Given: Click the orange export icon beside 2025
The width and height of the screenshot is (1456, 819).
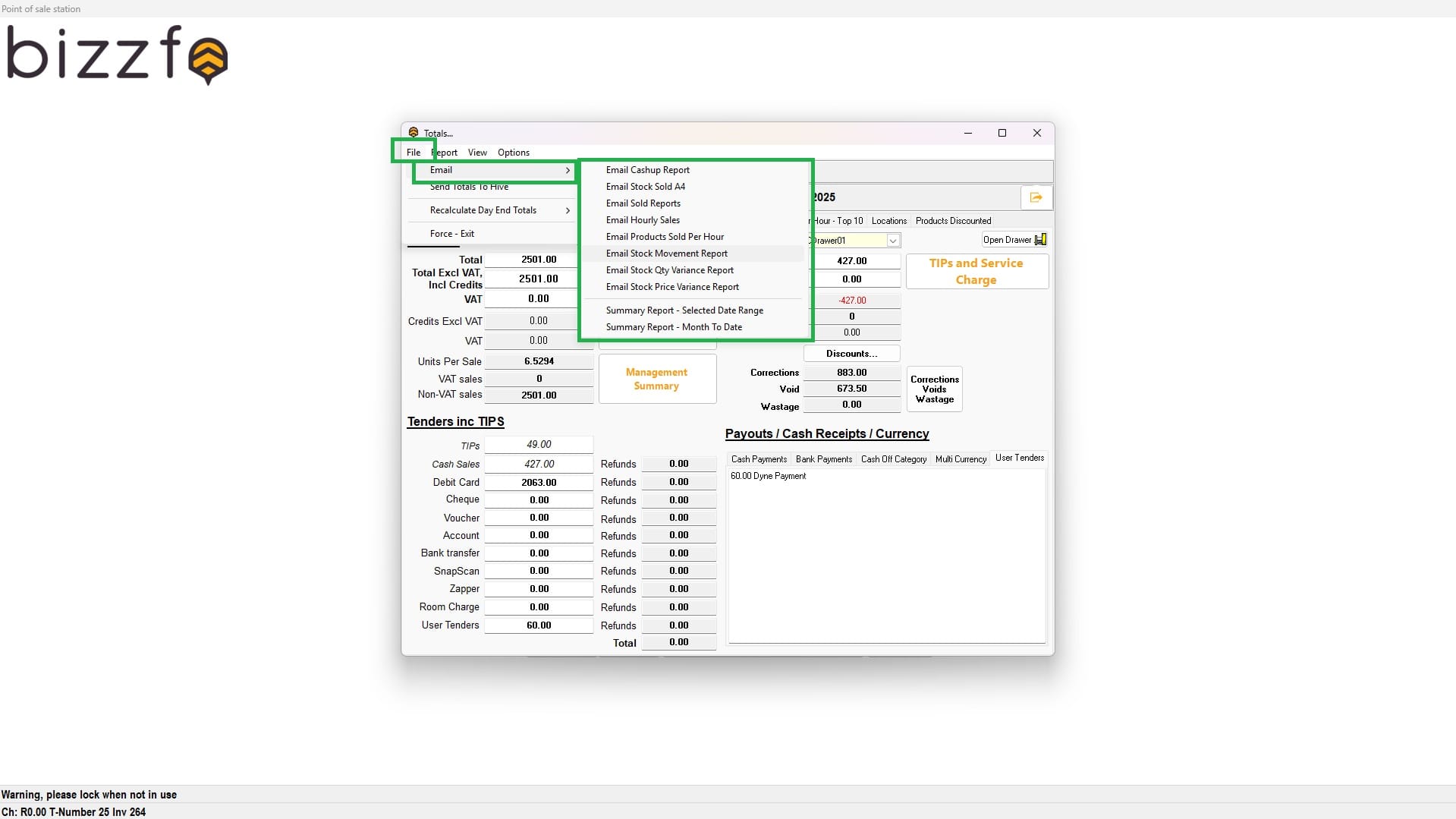Looking at the screenshot, I should 1036,197.
